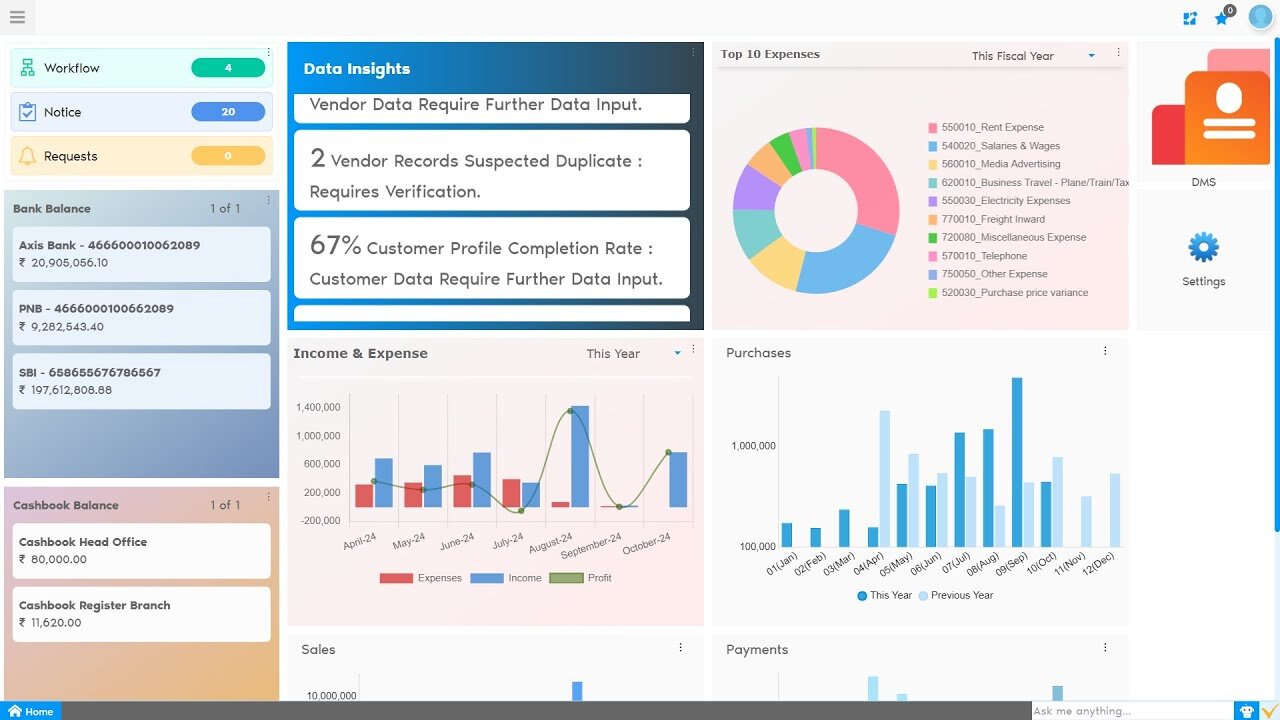Image resolution: width=1280 pixels, height=720 pixels.
Task: Click the chatbot robot icon
Action: click(1247, 711)
